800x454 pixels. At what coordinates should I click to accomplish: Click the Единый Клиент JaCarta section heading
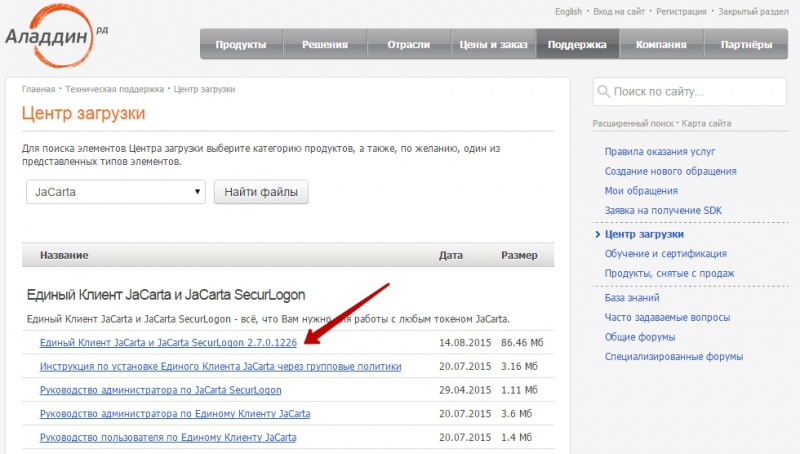pyautogui.click(x=166, y=295)
